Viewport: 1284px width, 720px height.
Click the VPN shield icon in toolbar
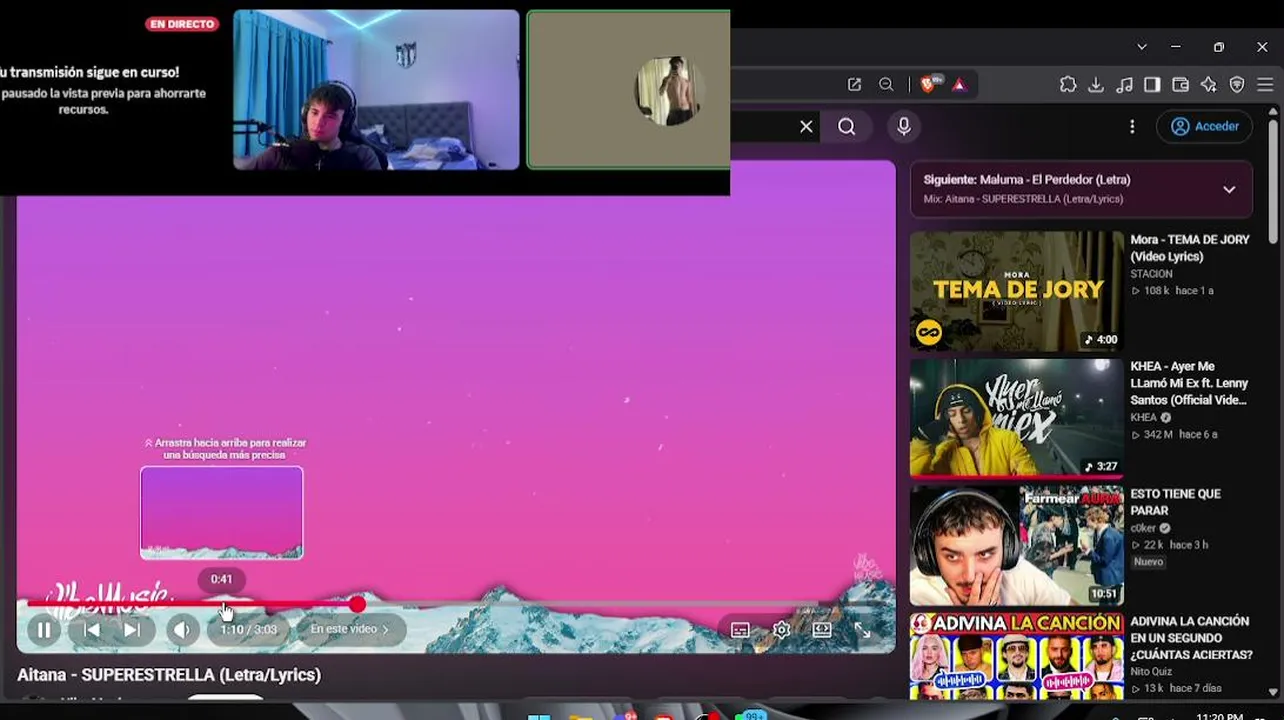[x=1237, y=85]
